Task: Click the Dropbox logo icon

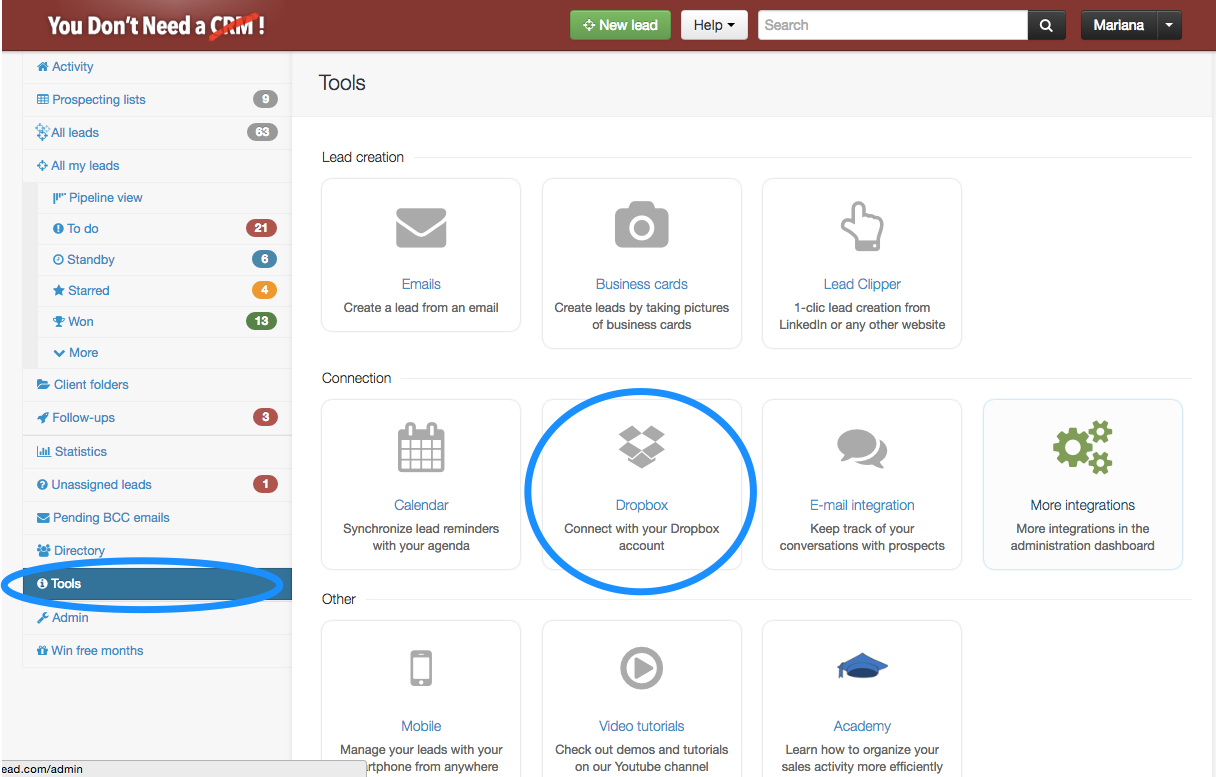Action: coord(641,447)
